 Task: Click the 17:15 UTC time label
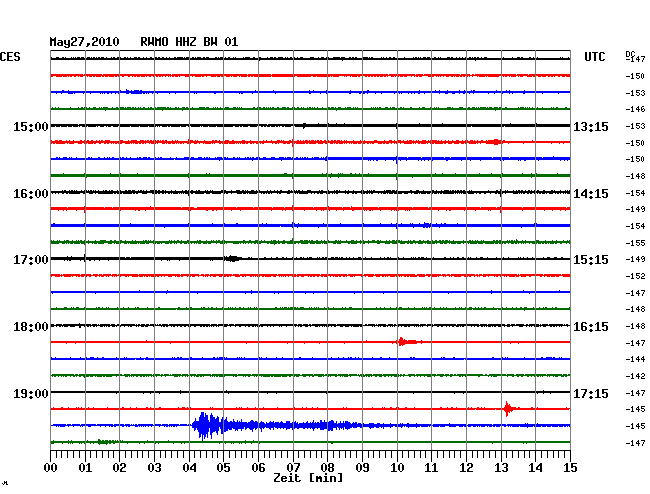591,393
